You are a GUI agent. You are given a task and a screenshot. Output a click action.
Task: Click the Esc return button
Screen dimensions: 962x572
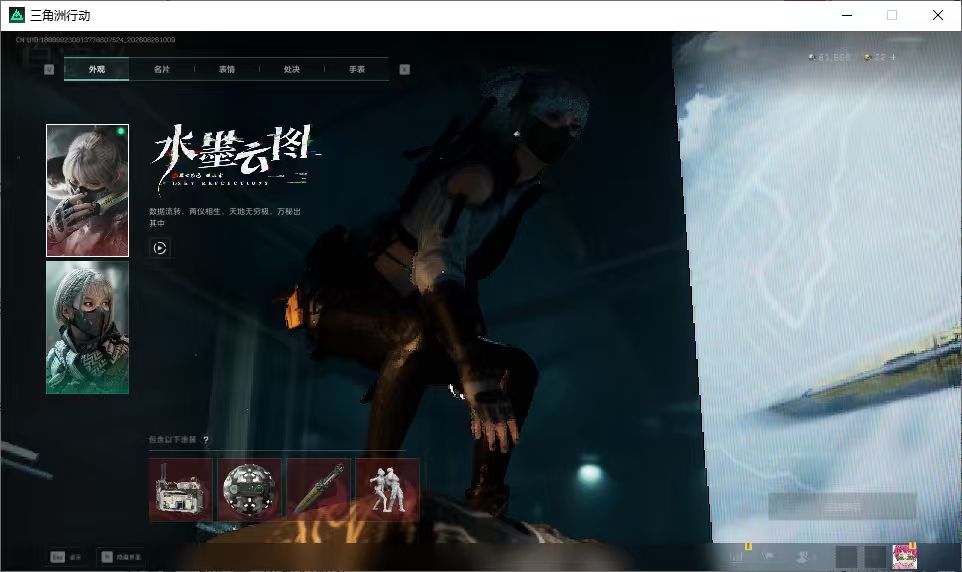coord(66,557)
